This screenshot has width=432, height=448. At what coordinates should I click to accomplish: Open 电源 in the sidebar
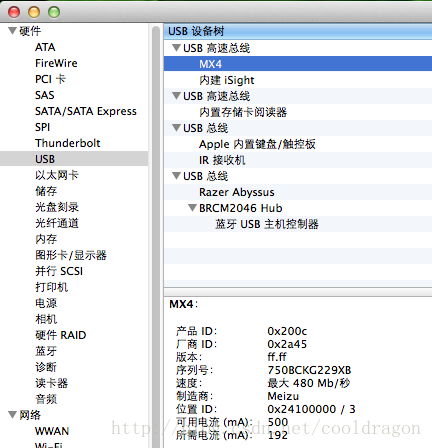click(46, 303)
